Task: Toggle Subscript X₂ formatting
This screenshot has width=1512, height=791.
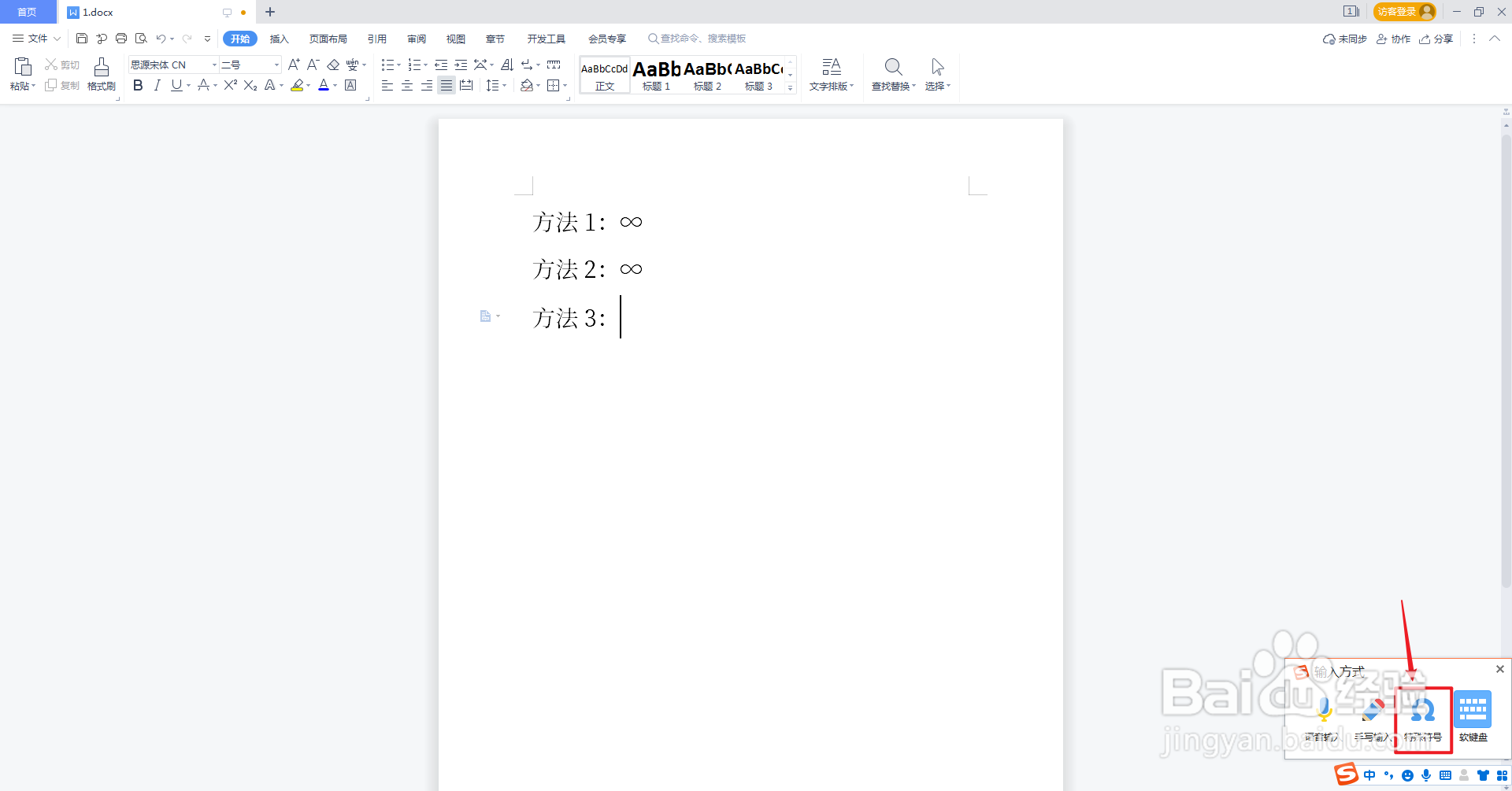Action: click(x=250, y=85)
